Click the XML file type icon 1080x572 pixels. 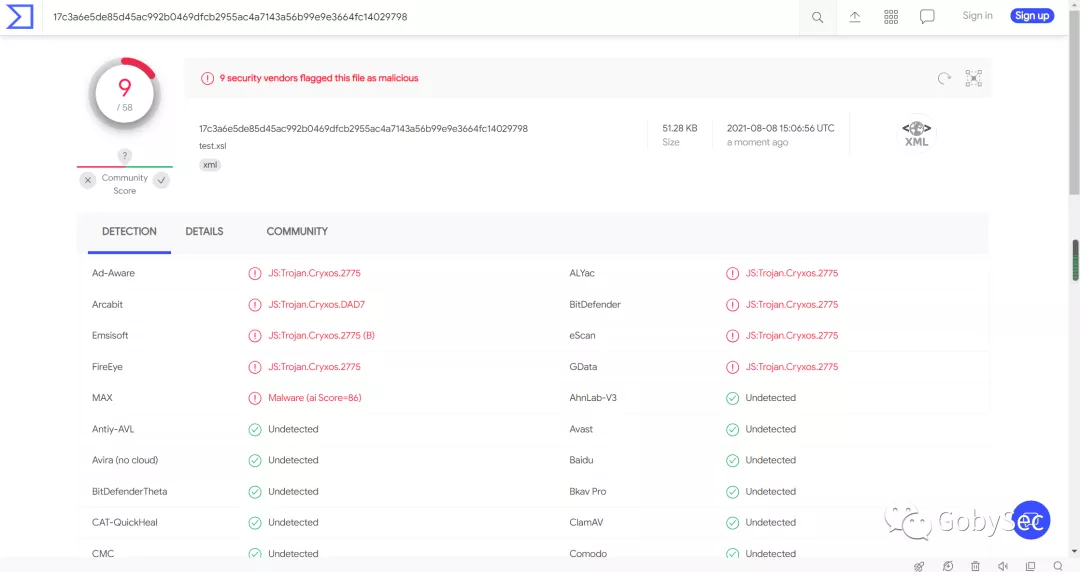point(917,133)
